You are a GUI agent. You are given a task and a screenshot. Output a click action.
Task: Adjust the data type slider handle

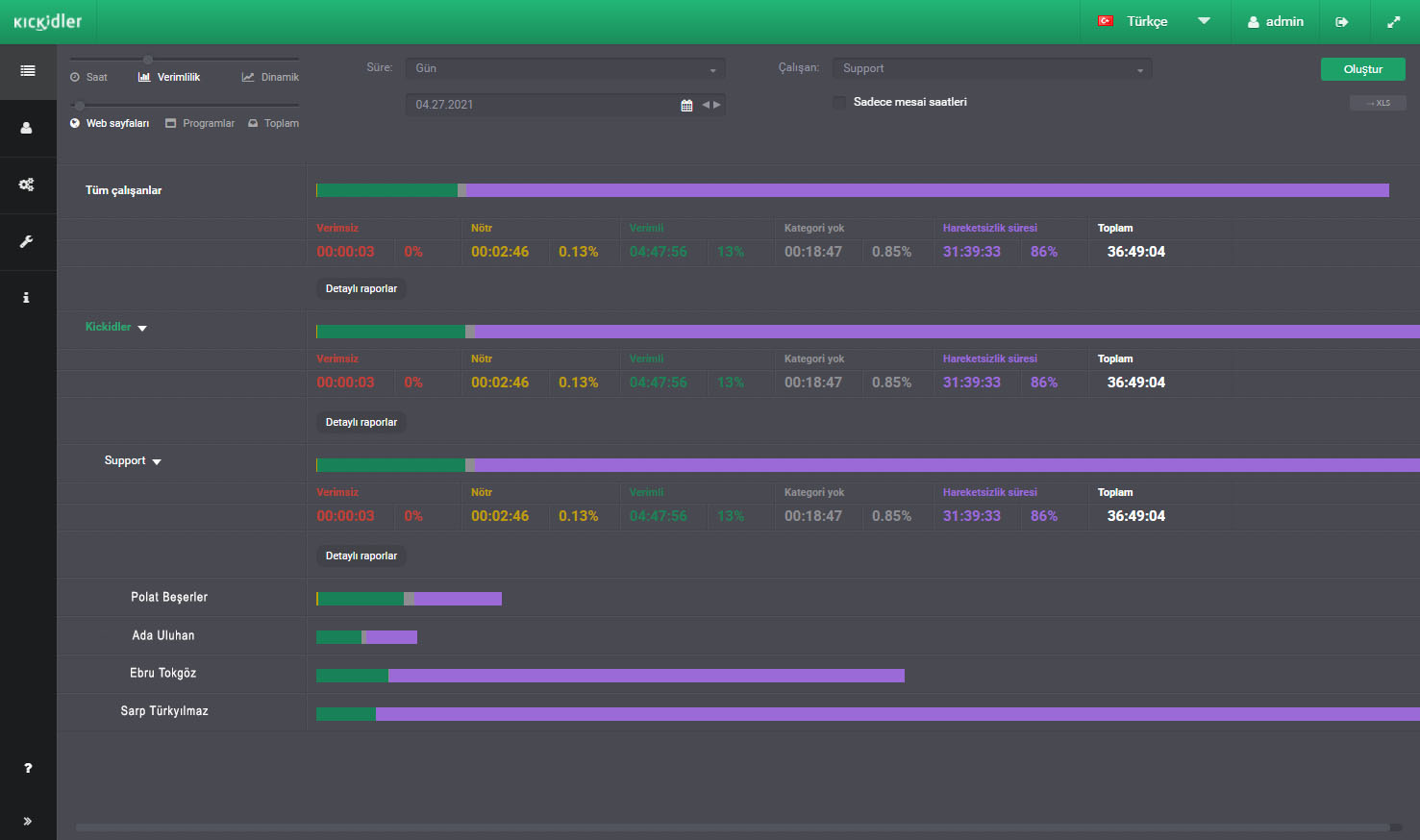80,106
